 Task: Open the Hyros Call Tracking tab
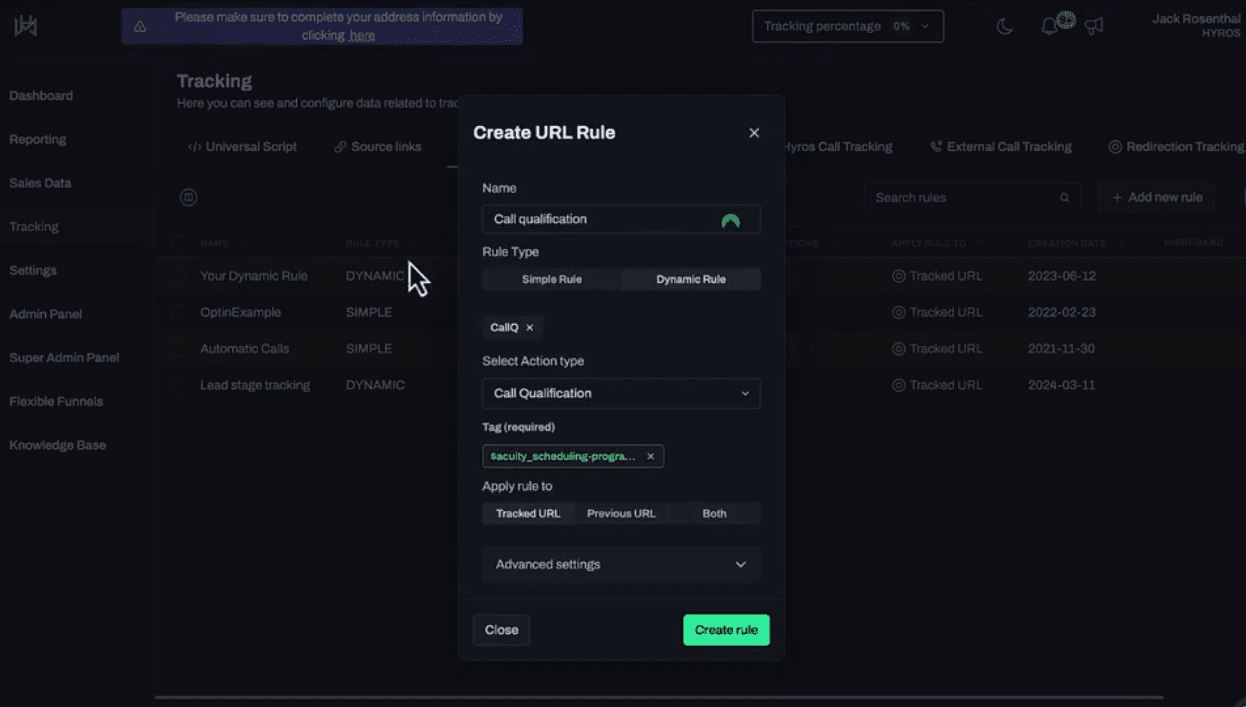pos(837,147)
